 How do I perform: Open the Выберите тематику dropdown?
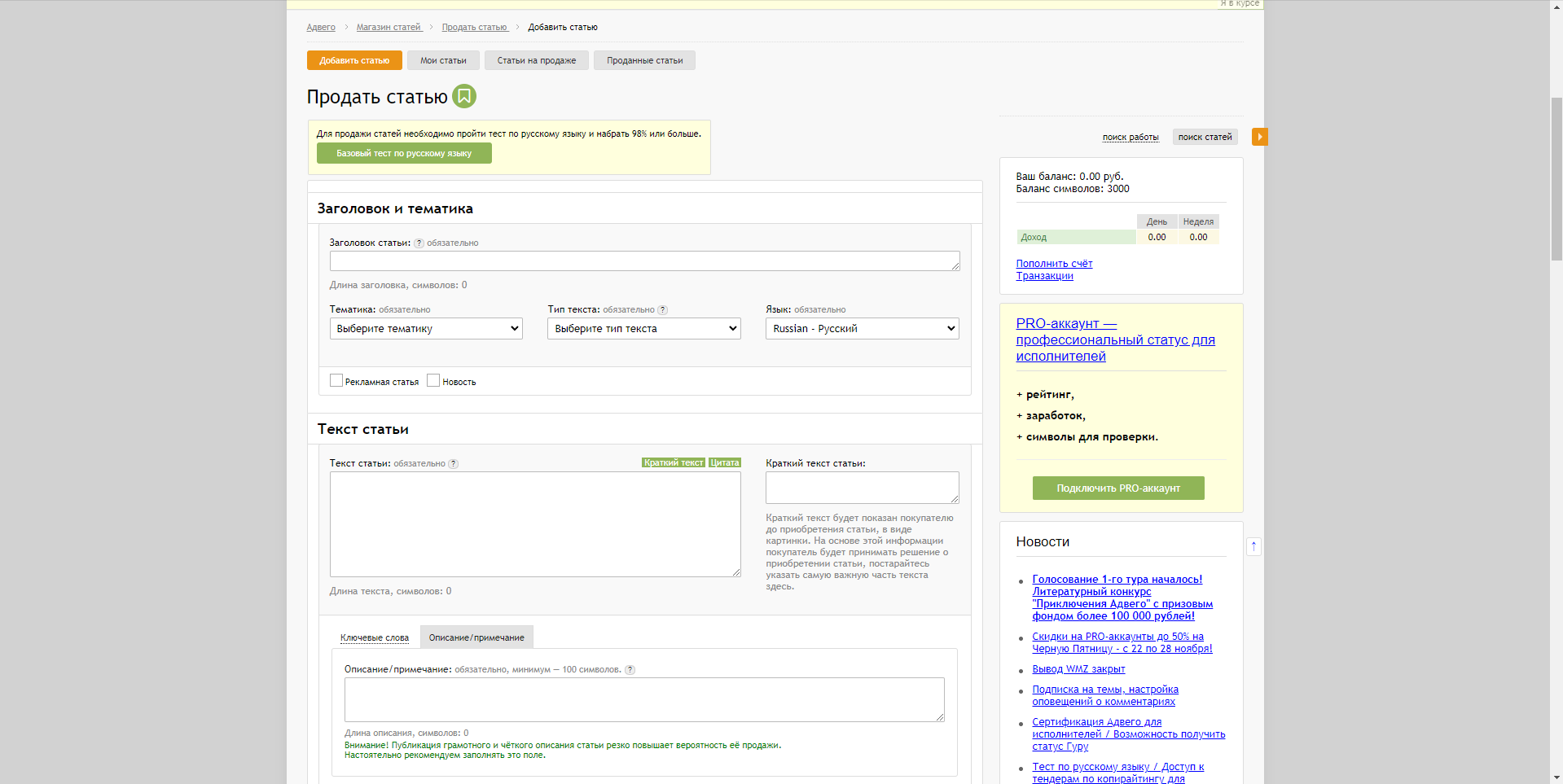tap(426, 328)
